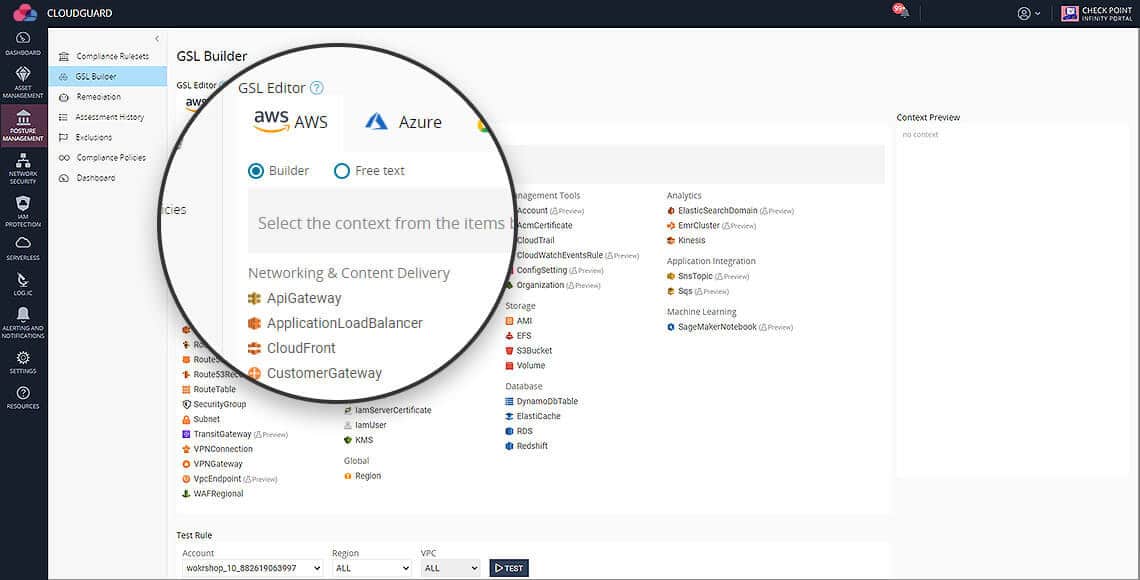Choose the AcmCertificate entity

point(545,225)
